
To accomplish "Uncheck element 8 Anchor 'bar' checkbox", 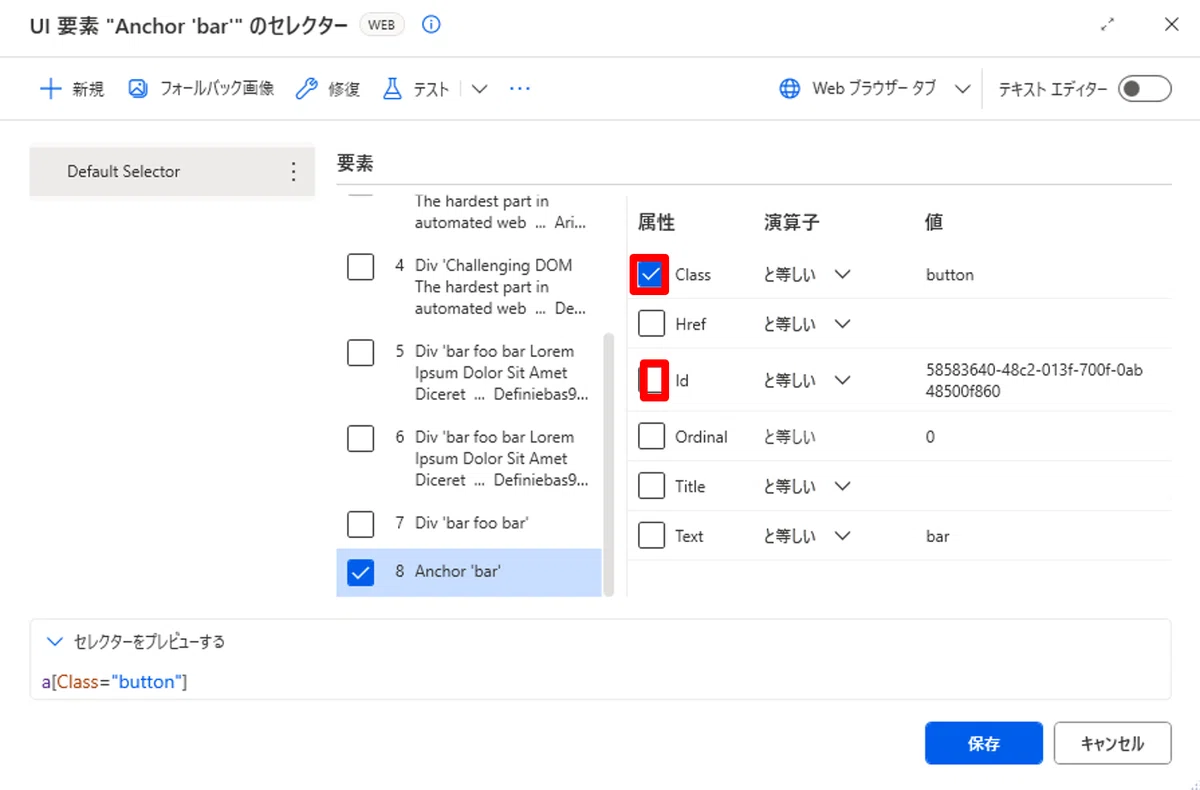I will (x=360, y=572).
